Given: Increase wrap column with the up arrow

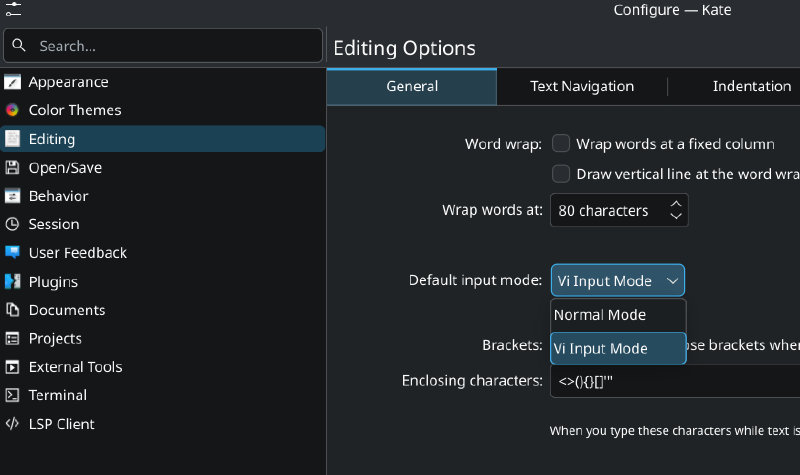Looking at the screenshot, I should click(676, 204).
